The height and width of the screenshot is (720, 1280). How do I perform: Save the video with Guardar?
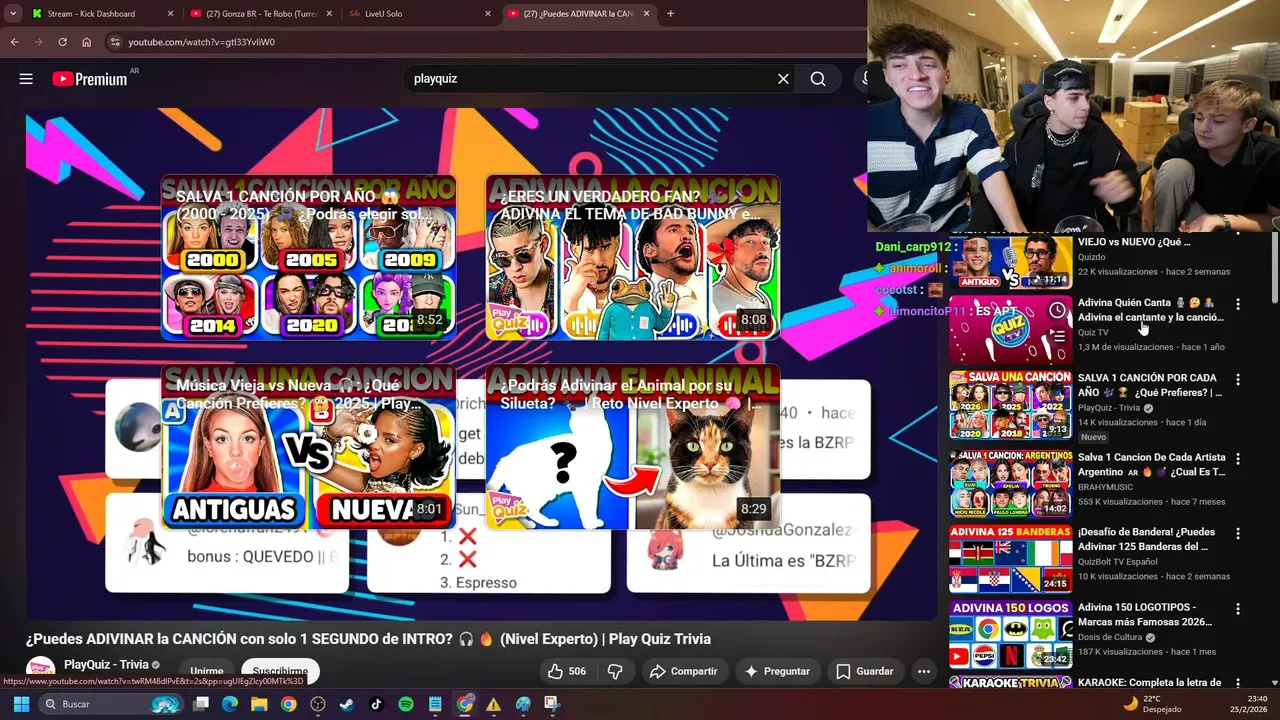coord(865,671)
